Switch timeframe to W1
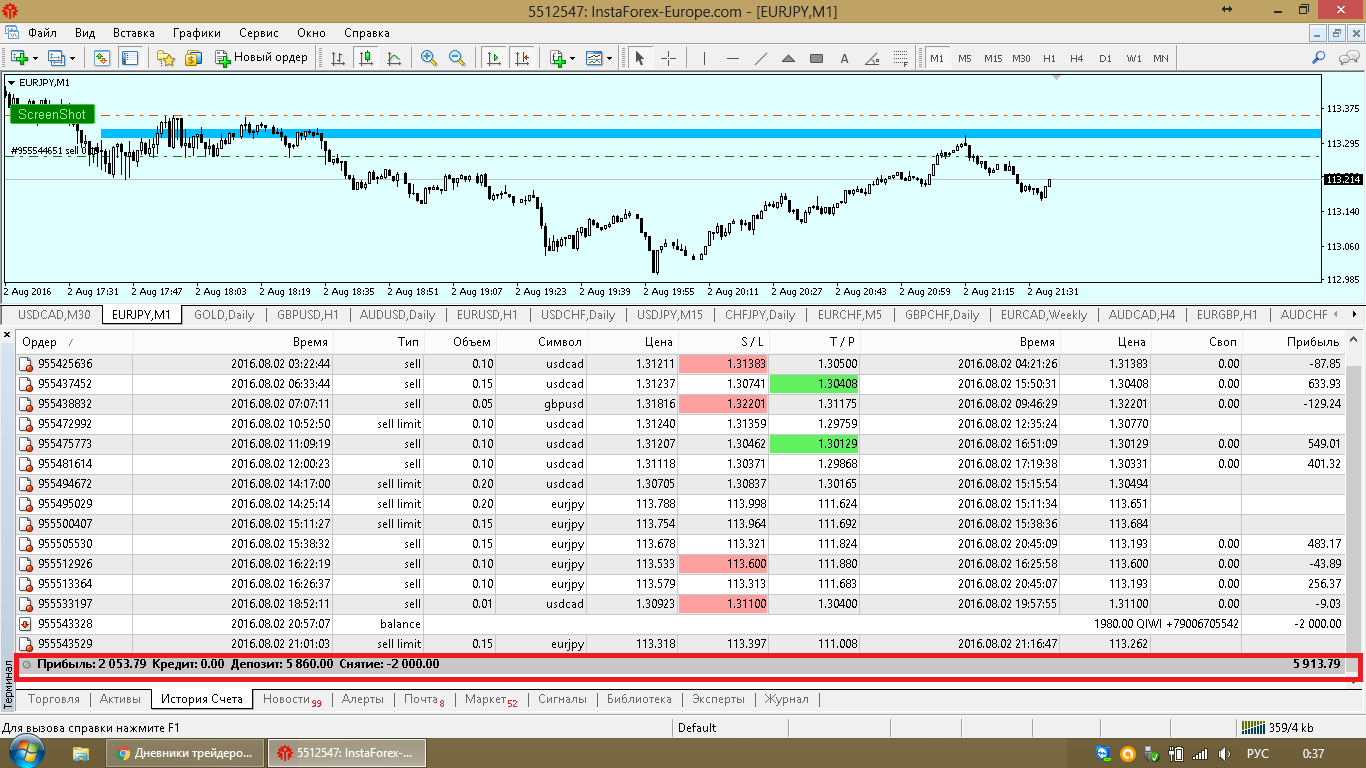Image resolution: width=1366 pixels, height=768 pixels. 1133,58
